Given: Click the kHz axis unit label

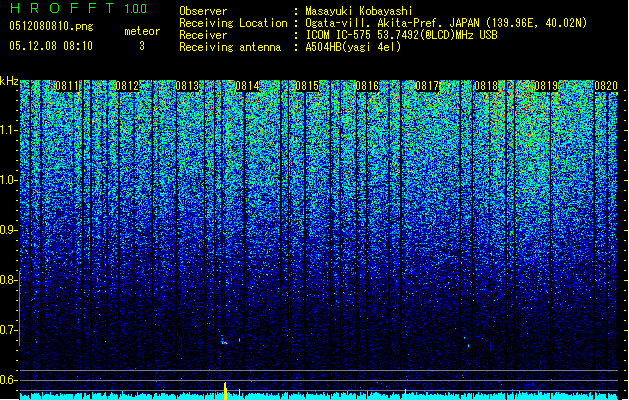Looking at the screenshot, I should (x=9, y=81).
